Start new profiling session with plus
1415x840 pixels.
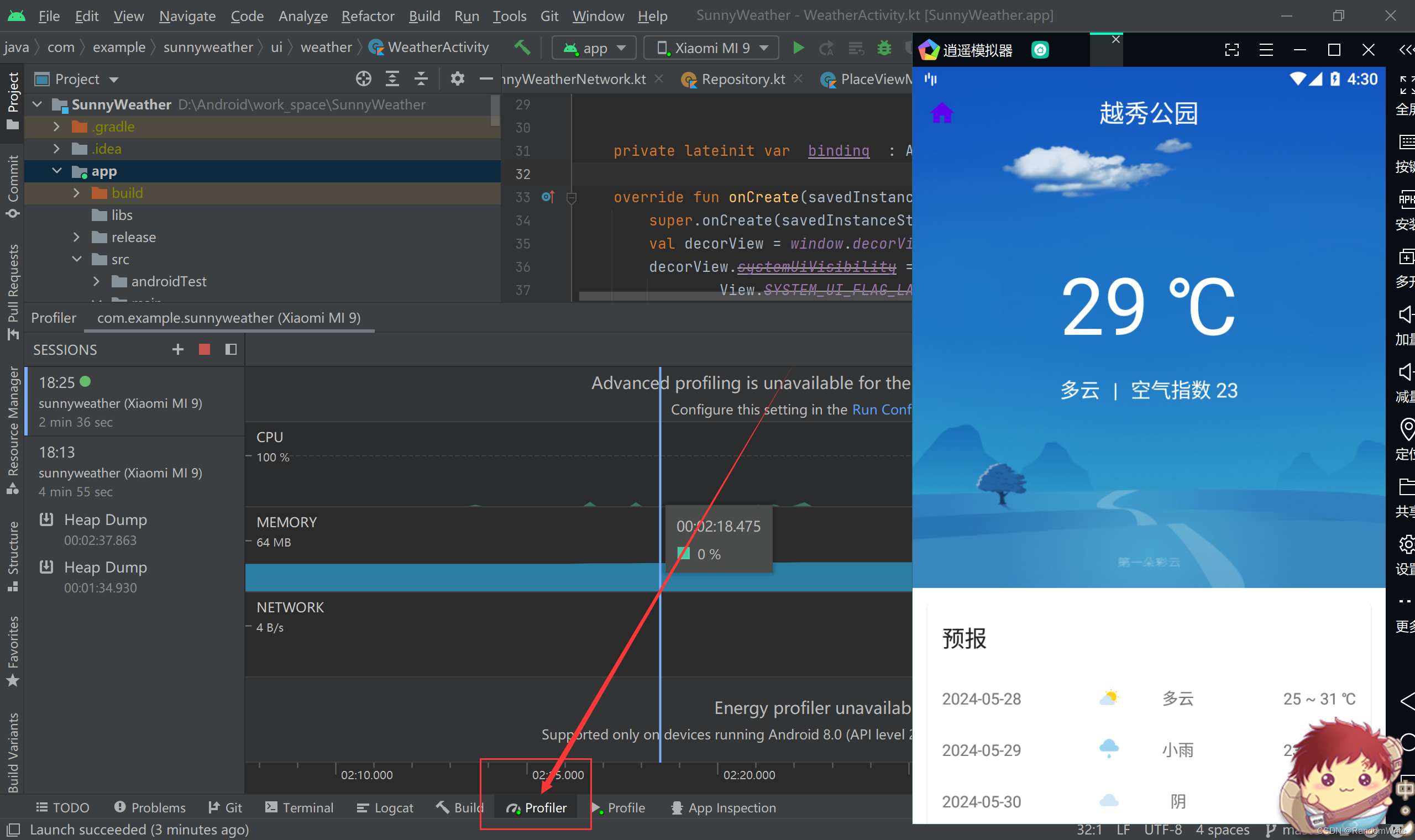click(x=178, y=349)
